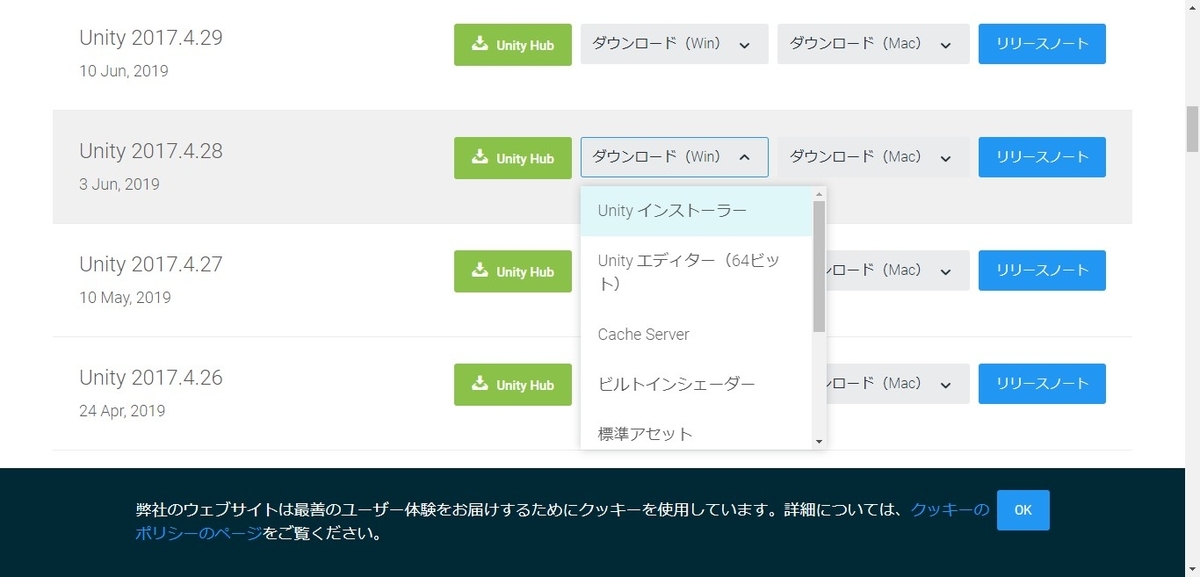This screenshot has width=1200, height=577.
Task: Collapse ダウンロード (Win) dropdown for Unity 2017.4.28
Action: tap(674, 157)
